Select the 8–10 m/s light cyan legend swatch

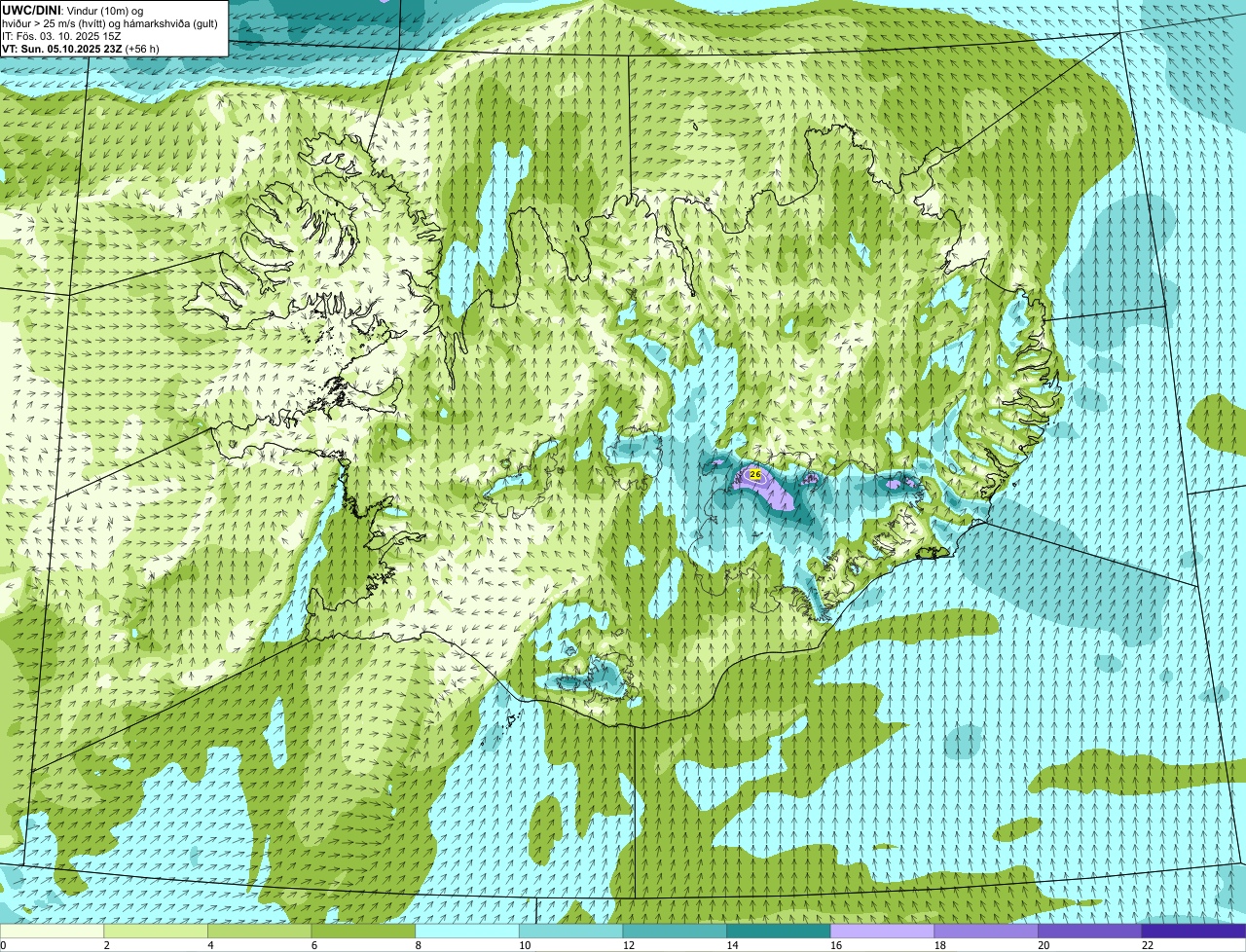click(466, 931)
